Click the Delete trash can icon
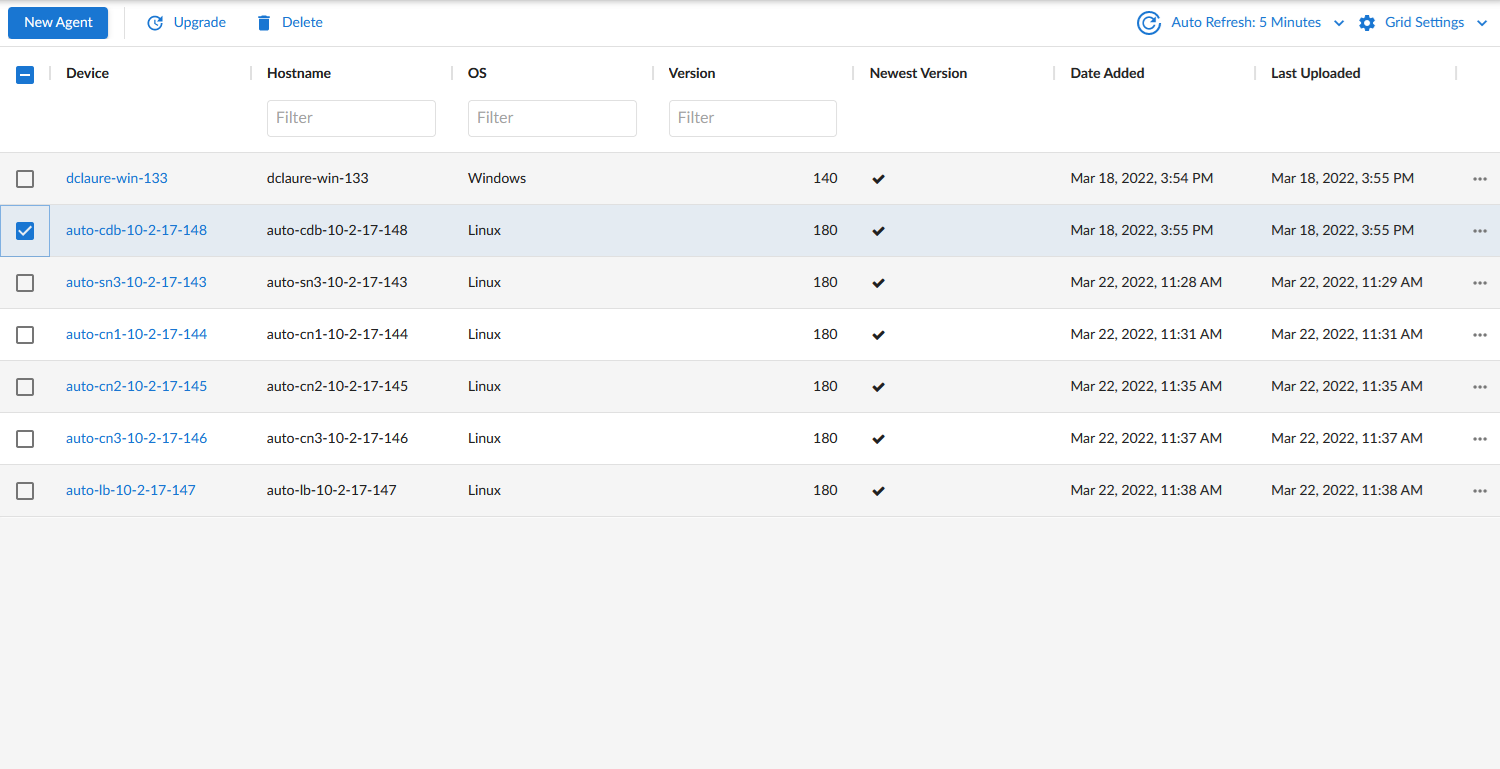The image size is (1500, 769). pos(264,23)
